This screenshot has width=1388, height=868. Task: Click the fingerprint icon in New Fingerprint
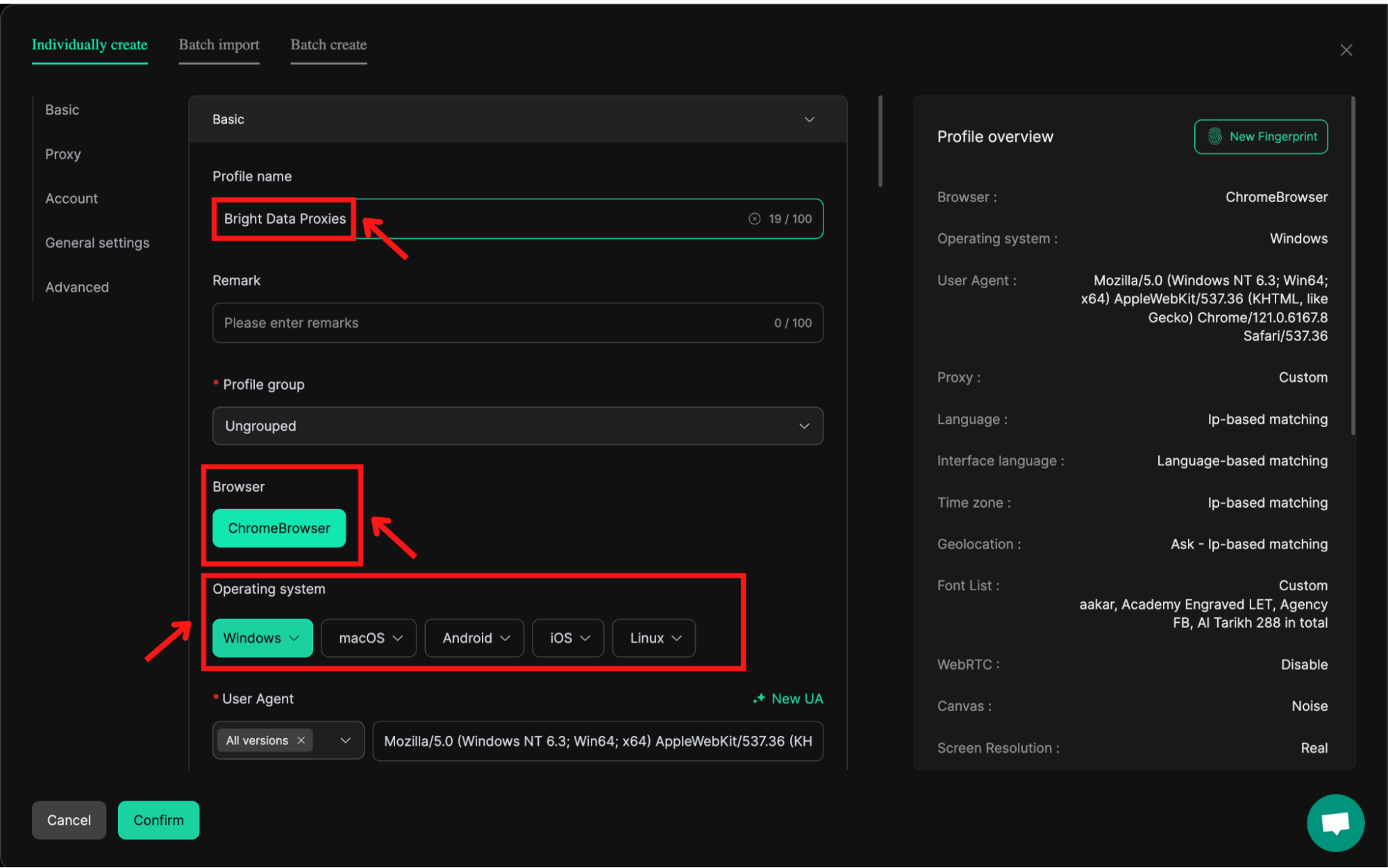tap(1214, 137)
